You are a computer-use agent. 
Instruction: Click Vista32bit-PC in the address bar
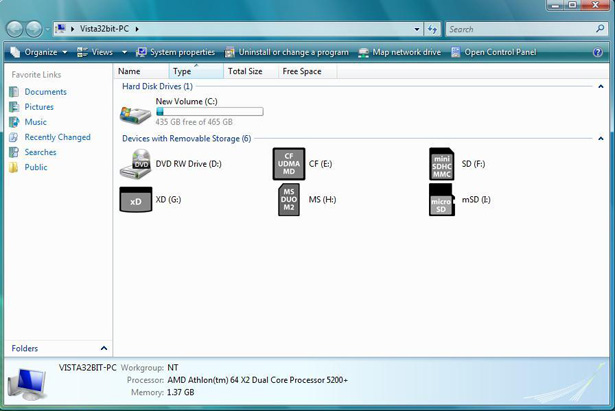[x=104, y=29]
